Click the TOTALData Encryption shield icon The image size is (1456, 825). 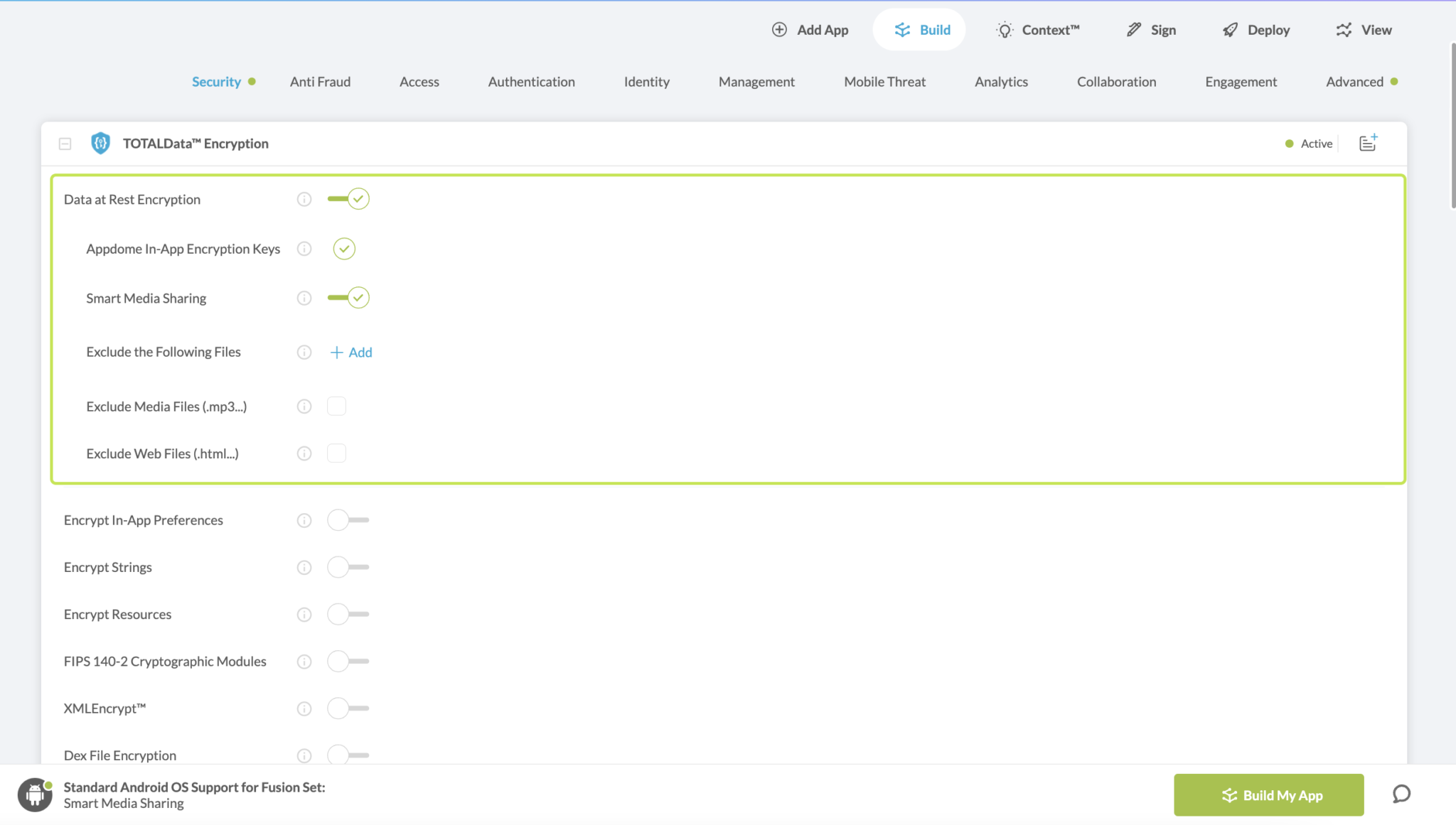click(x=100, y=144)
